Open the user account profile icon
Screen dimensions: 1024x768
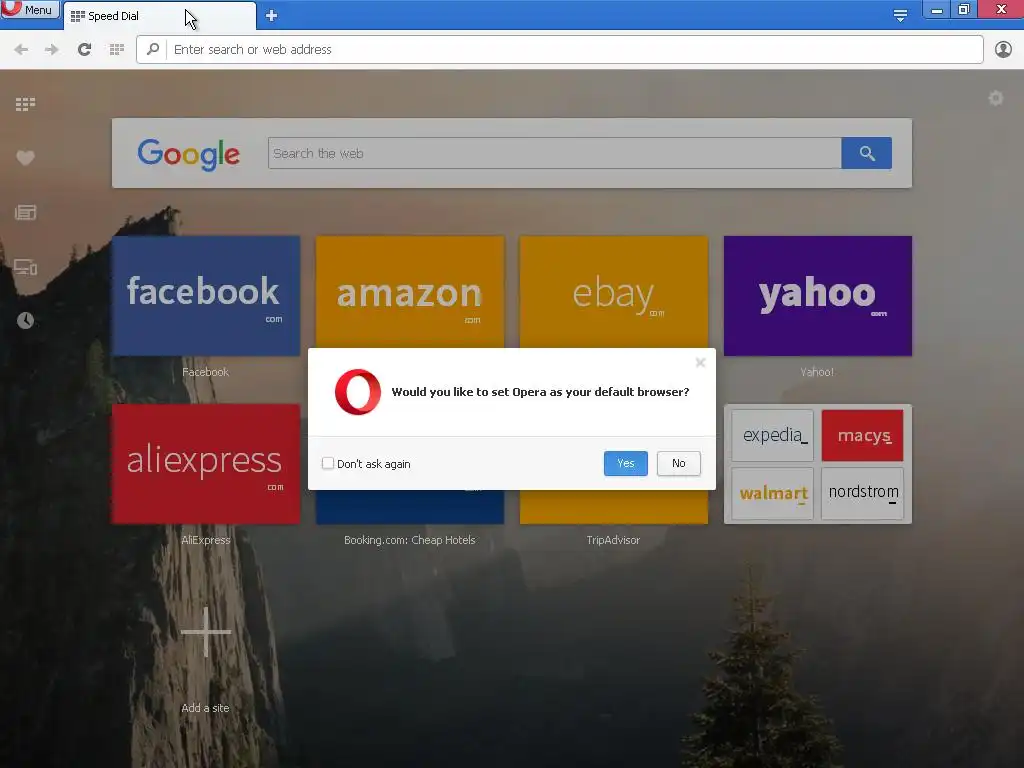1003,50
